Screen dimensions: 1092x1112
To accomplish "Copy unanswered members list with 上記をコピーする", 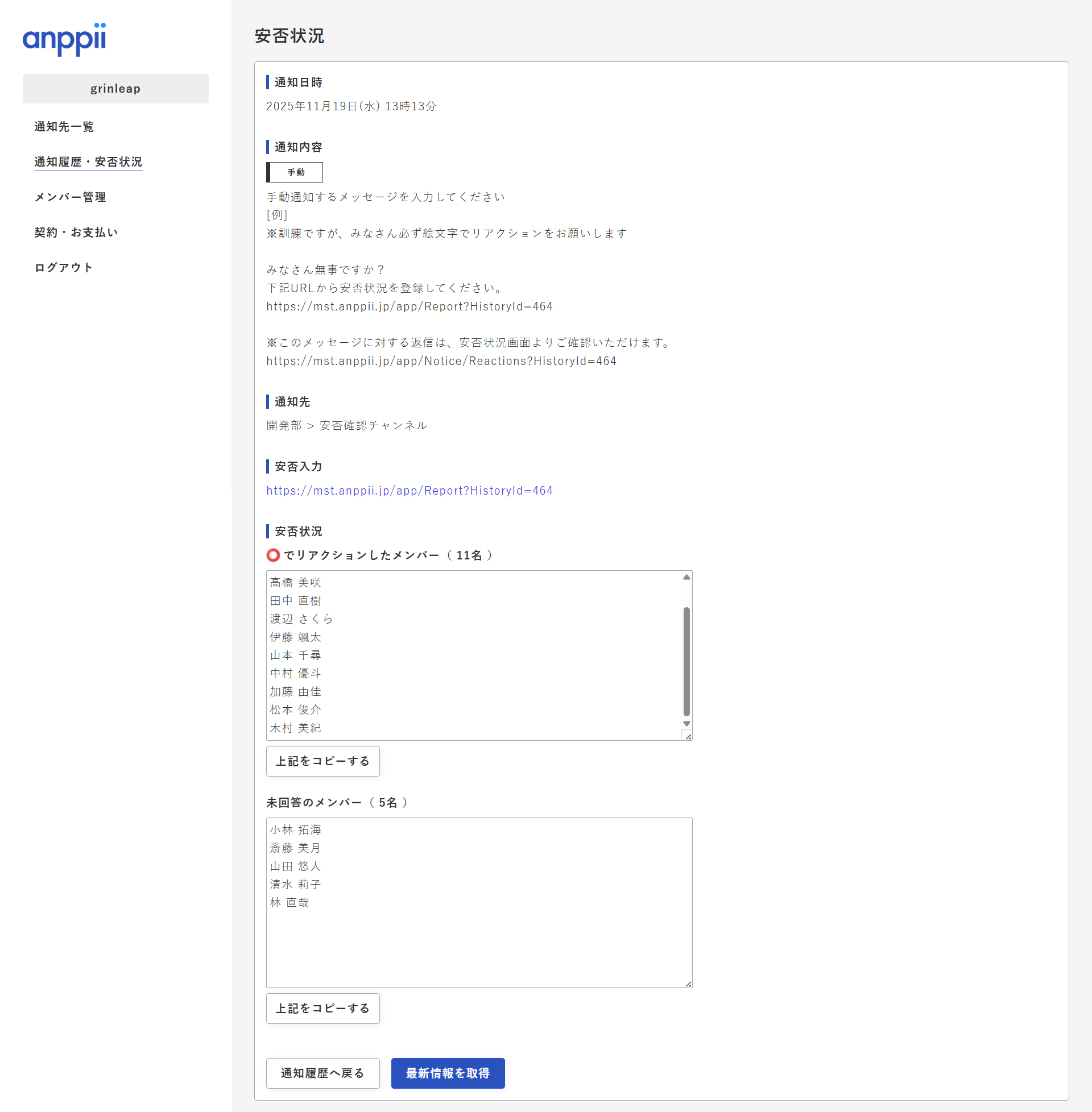I will click(322, 1009).
